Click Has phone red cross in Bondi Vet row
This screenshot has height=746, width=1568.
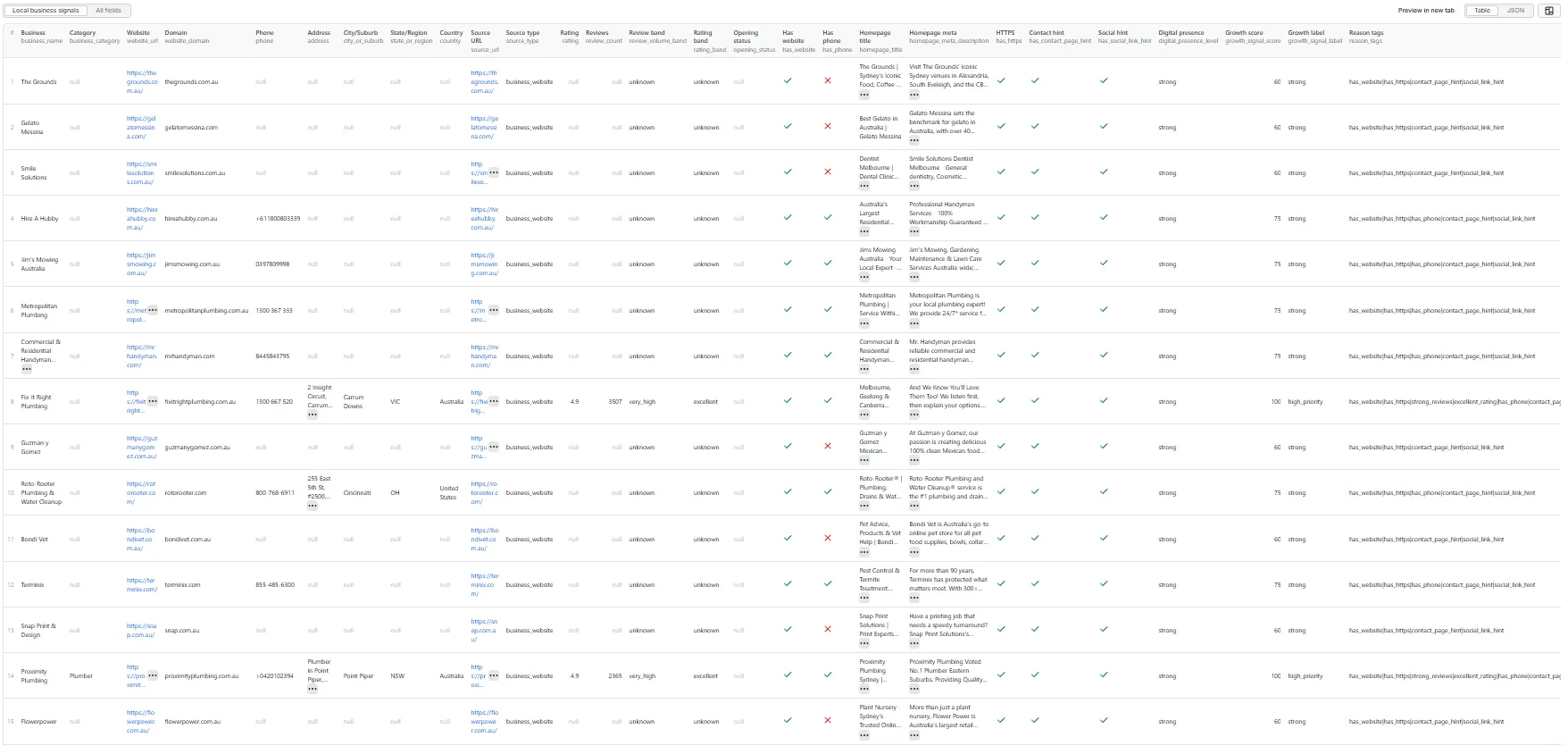pos(828,538)
